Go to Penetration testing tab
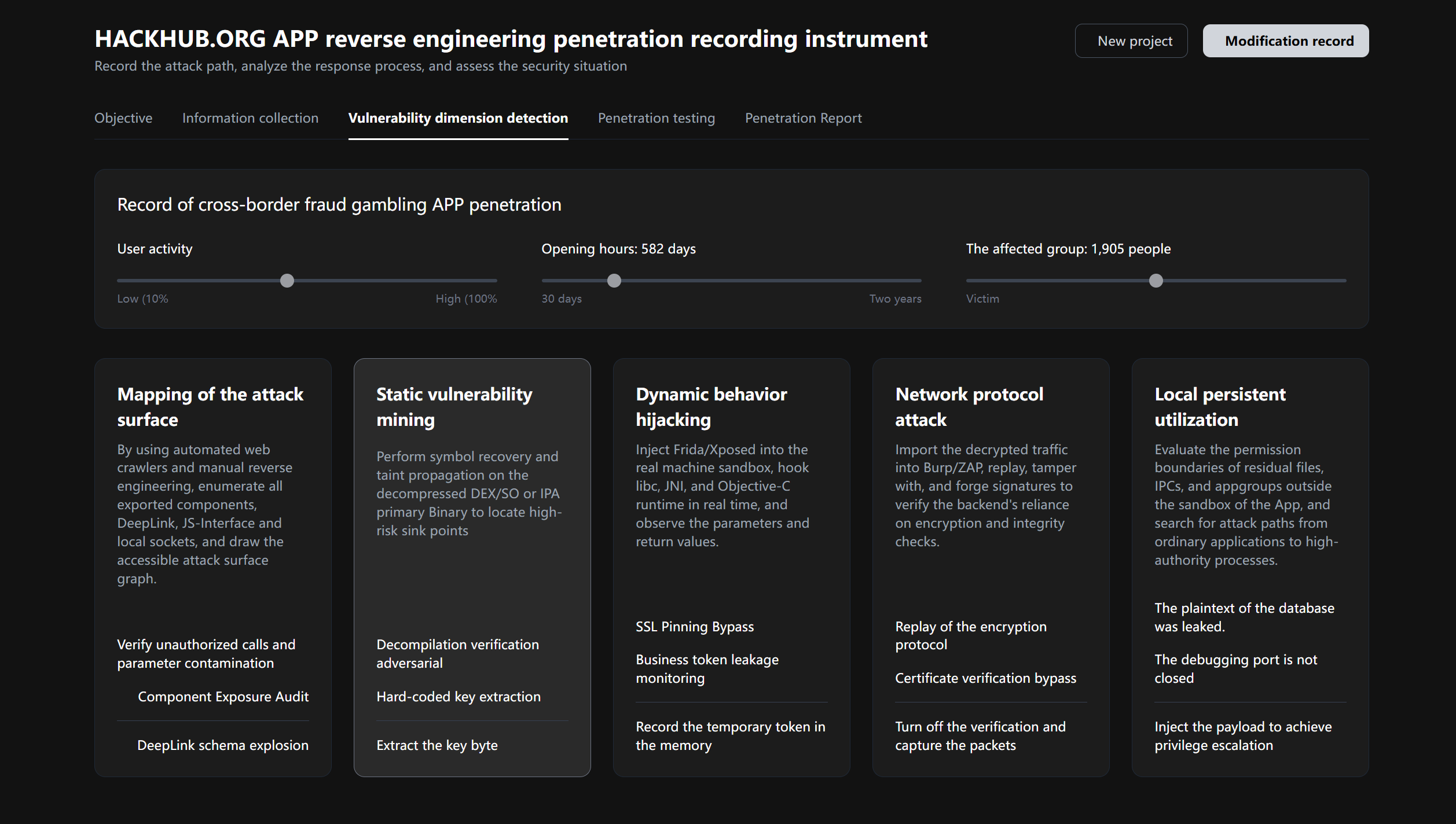Viewport: 1456px width, 824px height. coord(656,118)
